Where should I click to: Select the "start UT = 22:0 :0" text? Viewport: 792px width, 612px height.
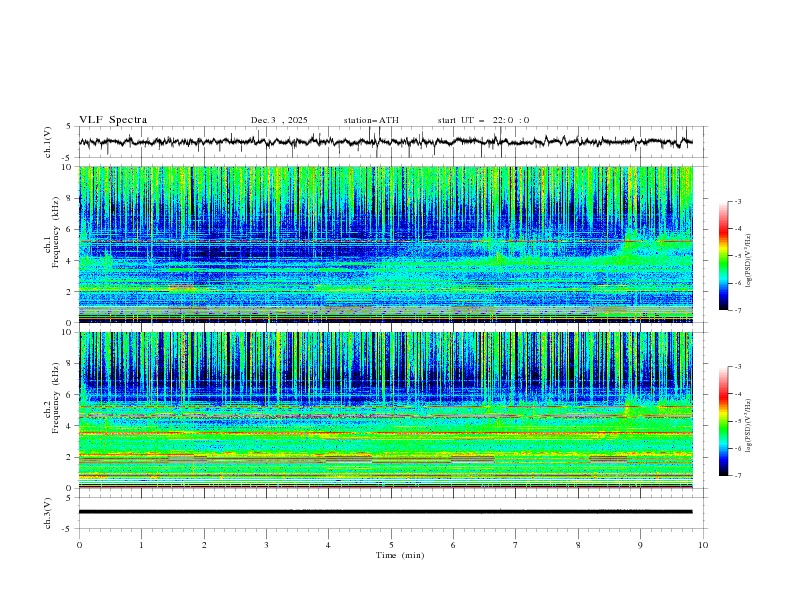[483, 120]
